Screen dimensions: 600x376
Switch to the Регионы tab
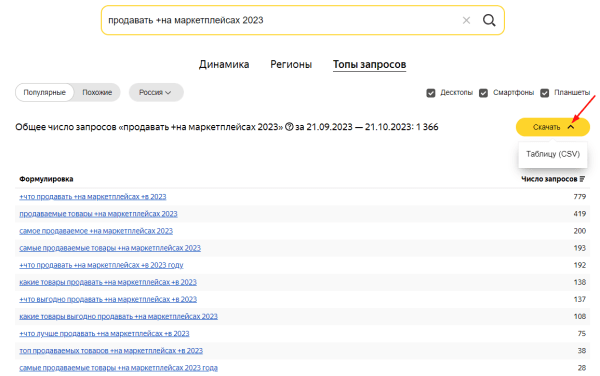(x=291, y=64)
